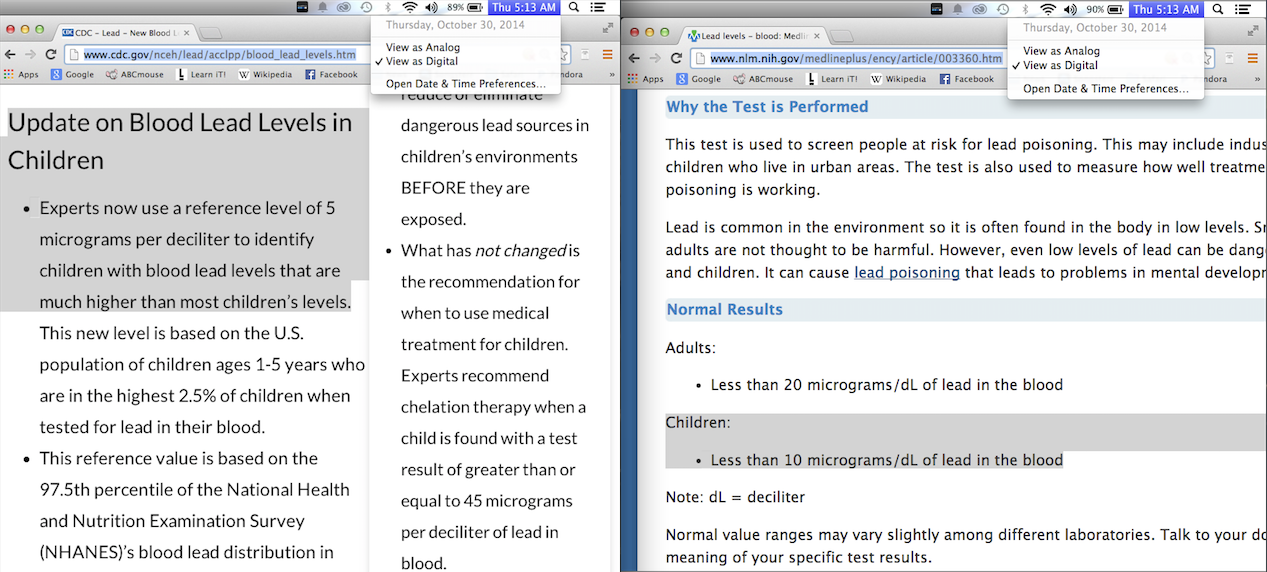1267x572 pixels.
Task: Select checked View as Digital above CDC page
Action: pos(465,61)
